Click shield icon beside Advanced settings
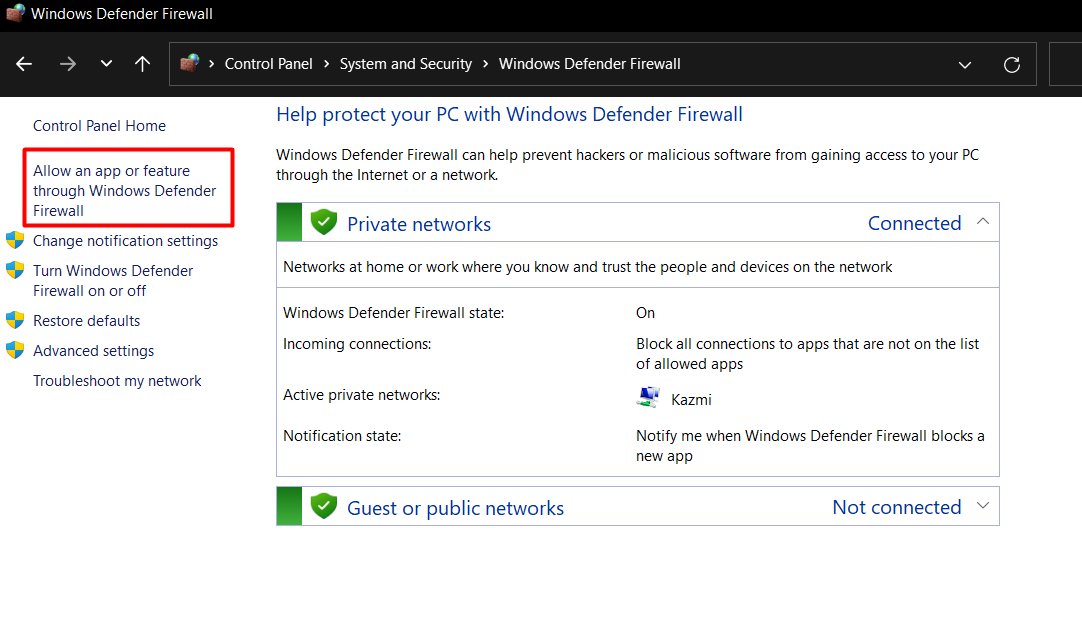1082x627 pixels. coord(15,350)
